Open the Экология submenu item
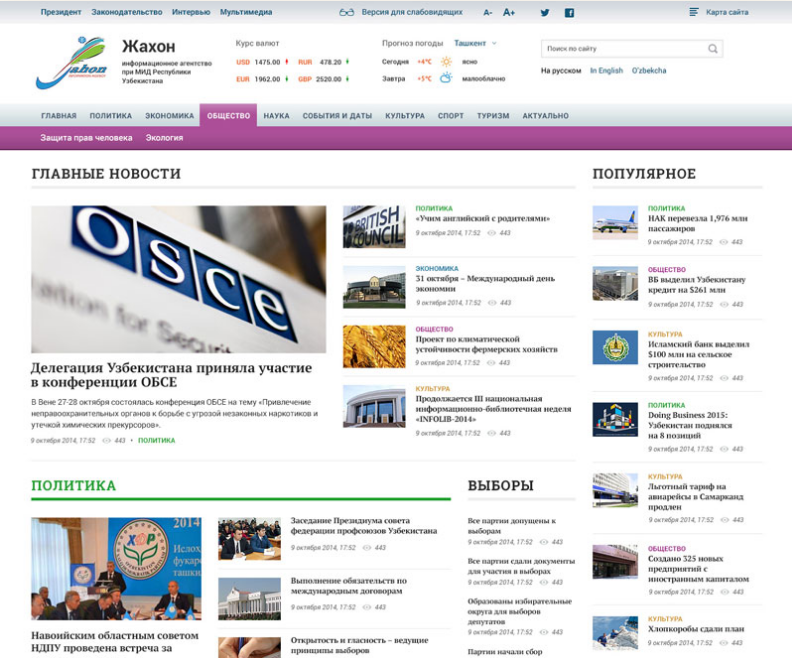The width and height of the screenshot is (792, 658). pyautogui.click(x=164, y=137)
